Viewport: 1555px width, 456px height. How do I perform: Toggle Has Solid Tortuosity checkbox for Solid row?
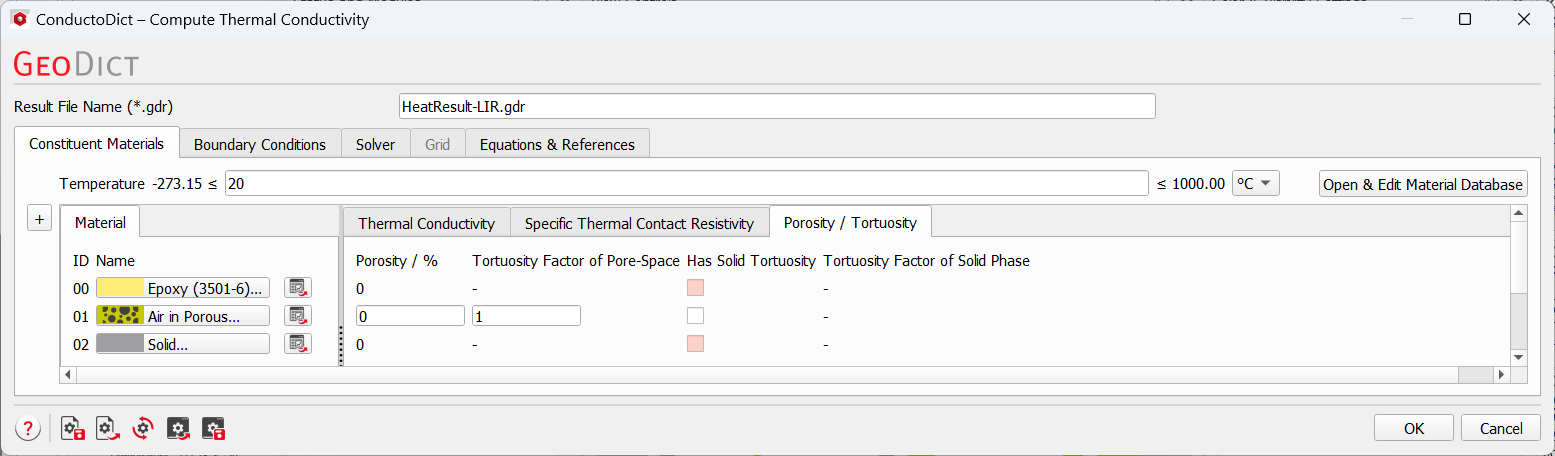tap(695, 344)
